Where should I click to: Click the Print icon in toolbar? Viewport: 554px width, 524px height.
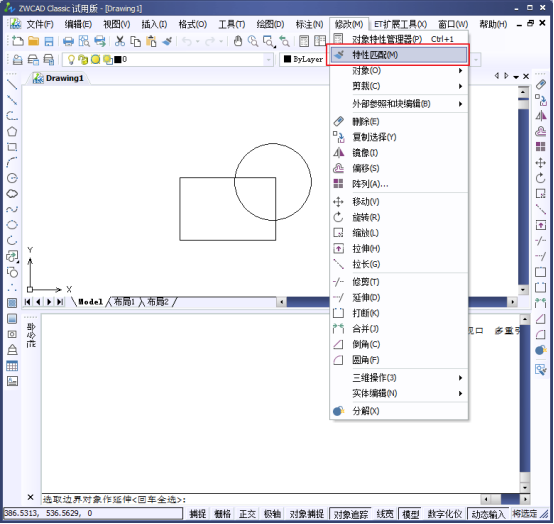coord(68,41)
